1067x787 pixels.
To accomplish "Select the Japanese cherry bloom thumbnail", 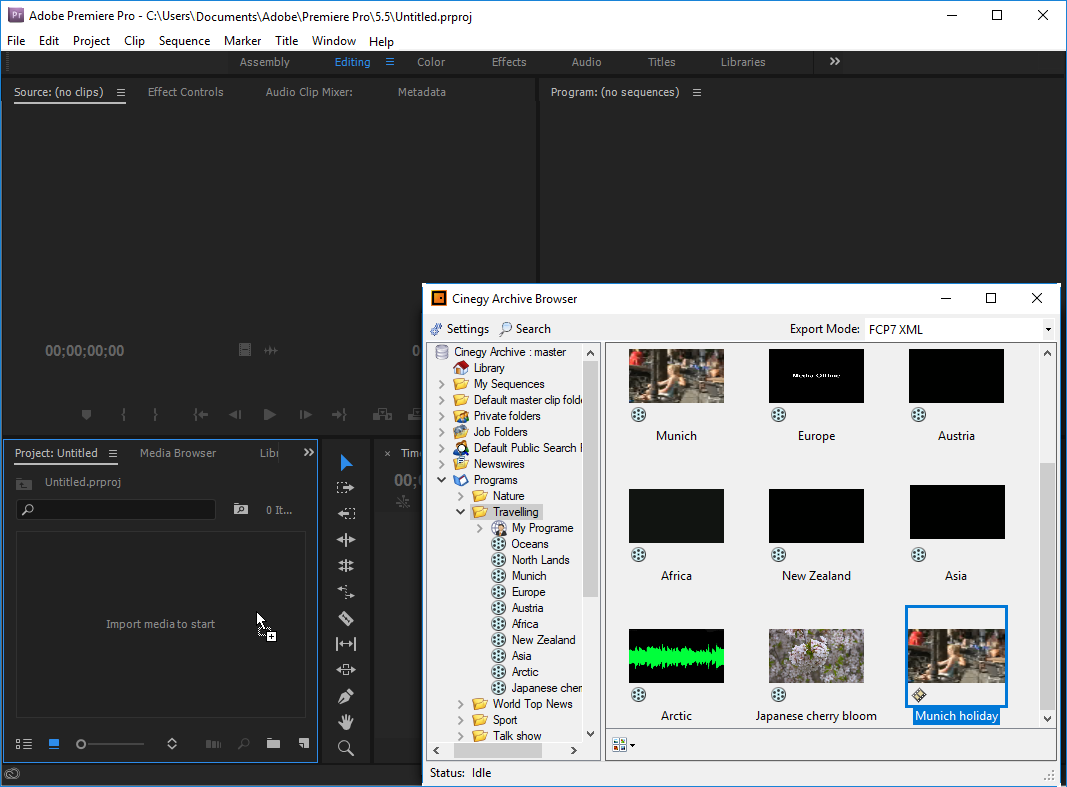I will point(816,656).
